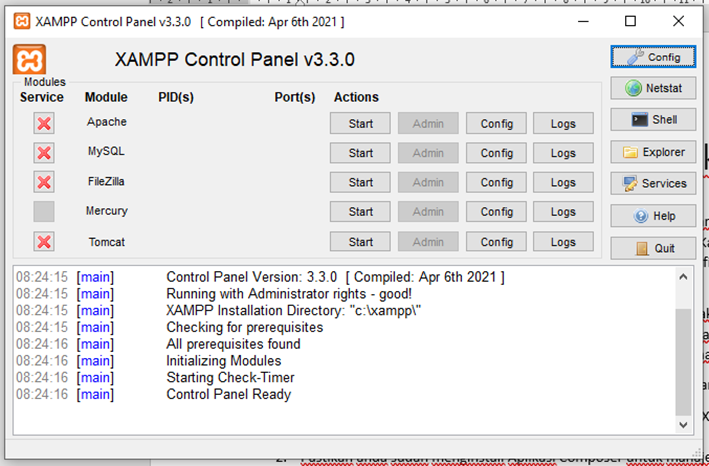Click the 'All prerequisites found' log line
This screenshot has height=466, width=709.
click(x=233, y=344)
